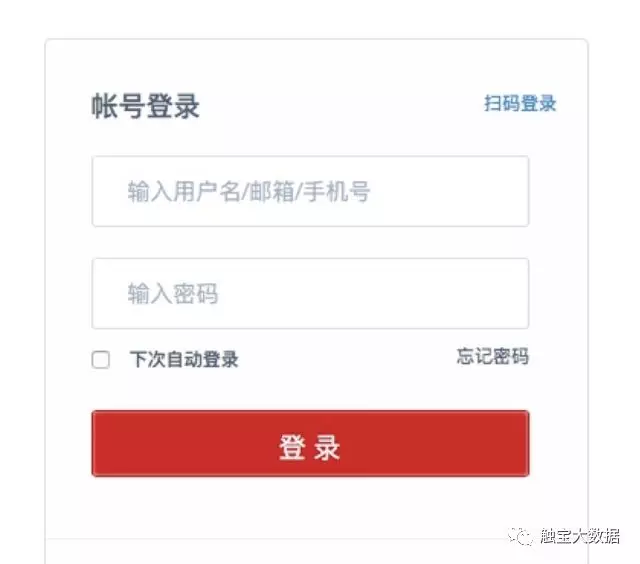The height and width of the screenshot is (564, 640).
Task: Switch to 扫码登录 QR code login
Action: pos(520,104)
